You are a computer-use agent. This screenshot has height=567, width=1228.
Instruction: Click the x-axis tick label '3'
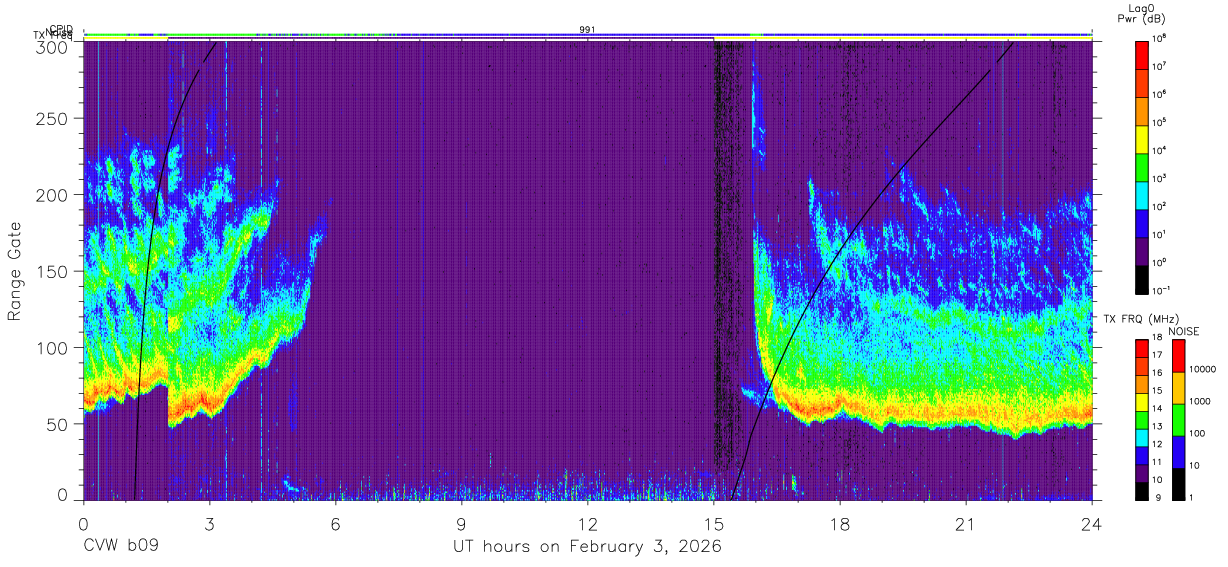[x=209, y=523]
